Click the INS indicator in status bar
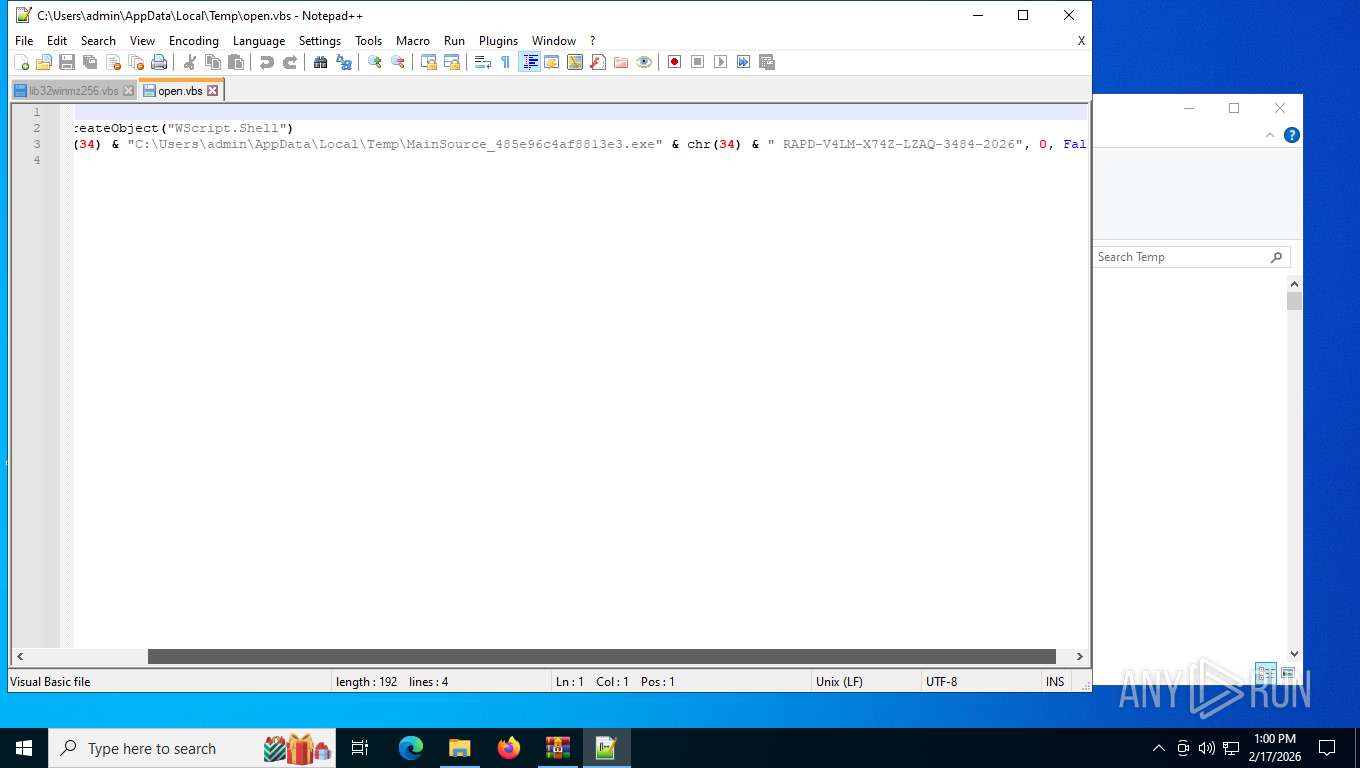Image resolution: width=1360 pixels, height=768 pixels. point(1055,682)
